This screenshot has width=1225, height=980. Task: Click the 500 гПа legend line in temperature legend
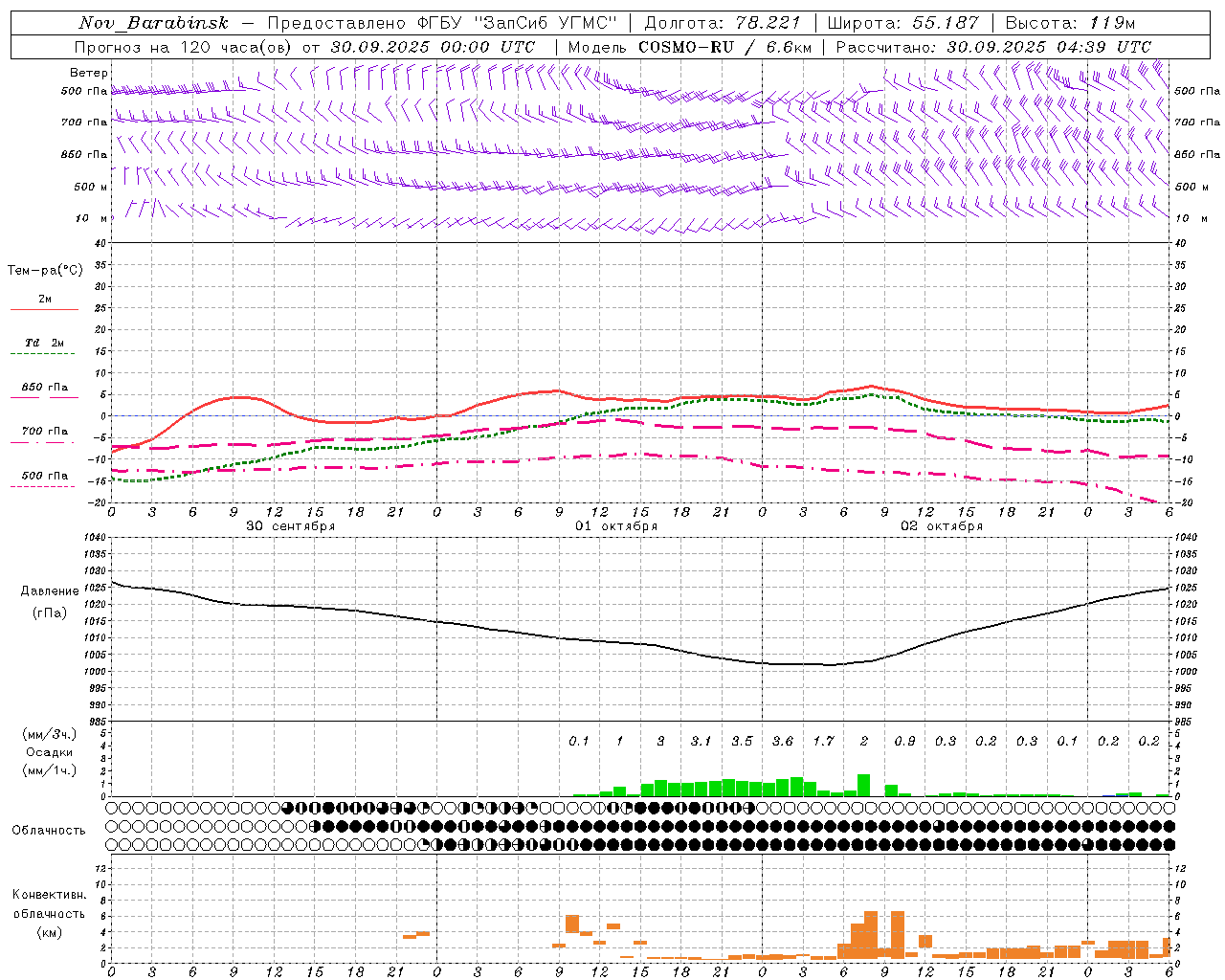pyautogui.click(x=42, y=487)
